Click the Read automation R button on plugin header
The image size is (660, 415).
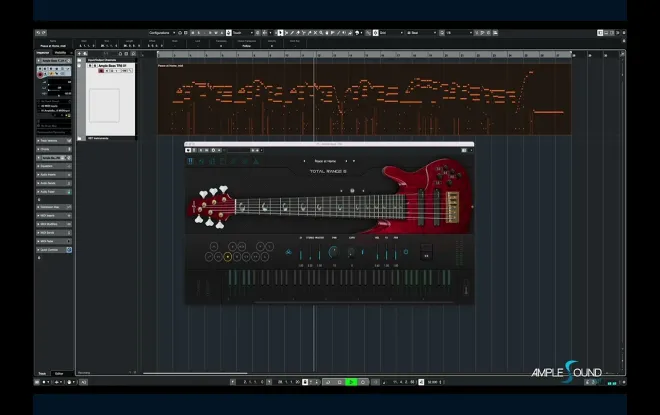[200, 150]
